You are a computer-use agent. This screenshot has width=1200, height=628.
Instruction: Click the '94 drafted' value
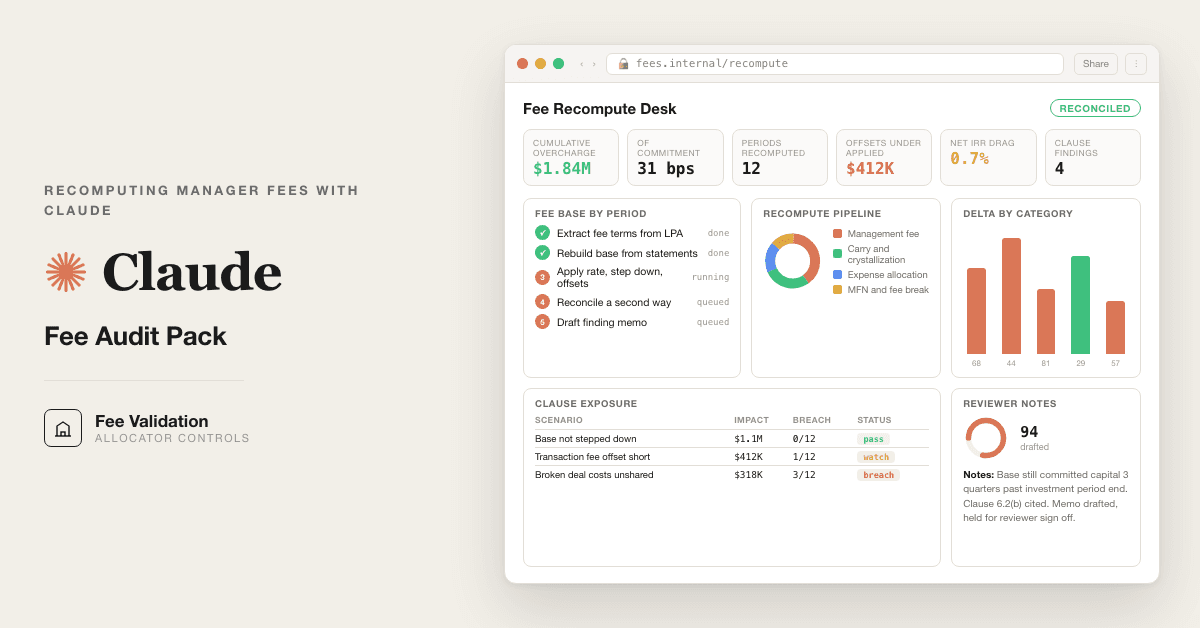(x=1034, y=438)
